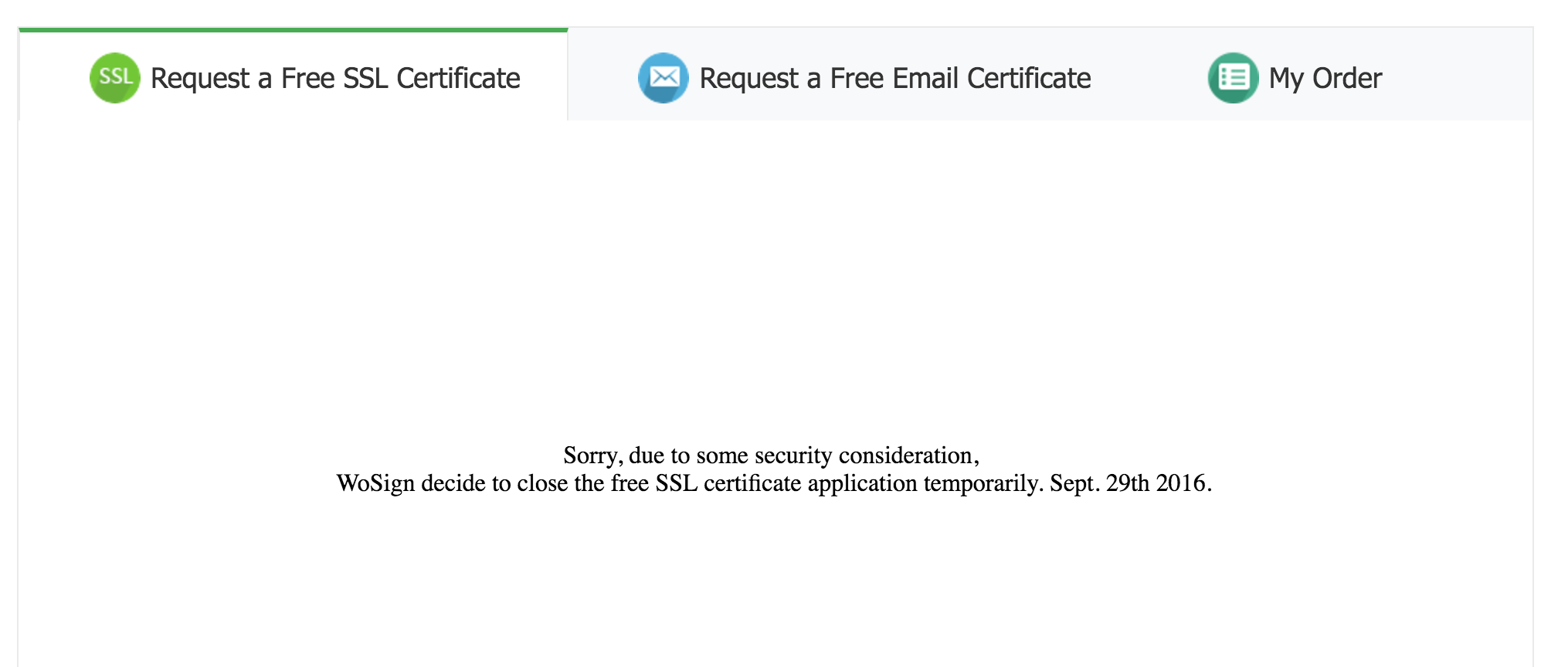Viewport: 1568px width, 667px height.
Task: Click the green list My Order icon
Action: [x=1233, y=78]
